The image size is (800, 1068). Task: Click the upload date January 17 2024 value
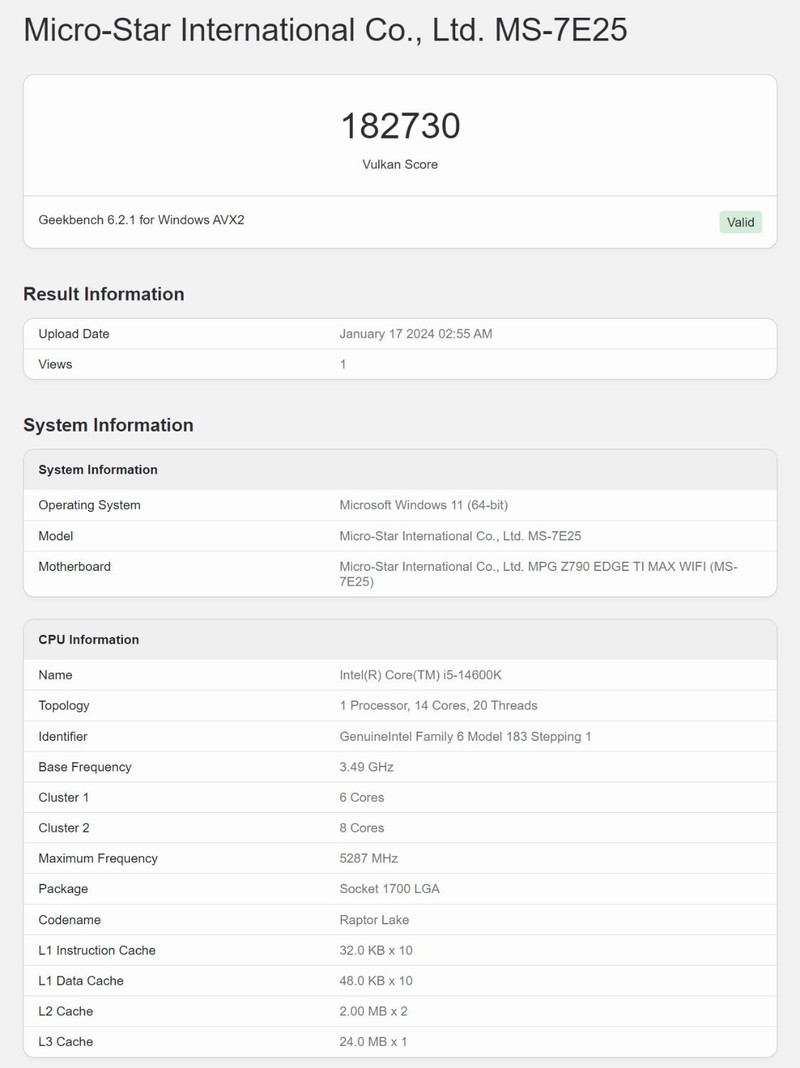[416, 334]
